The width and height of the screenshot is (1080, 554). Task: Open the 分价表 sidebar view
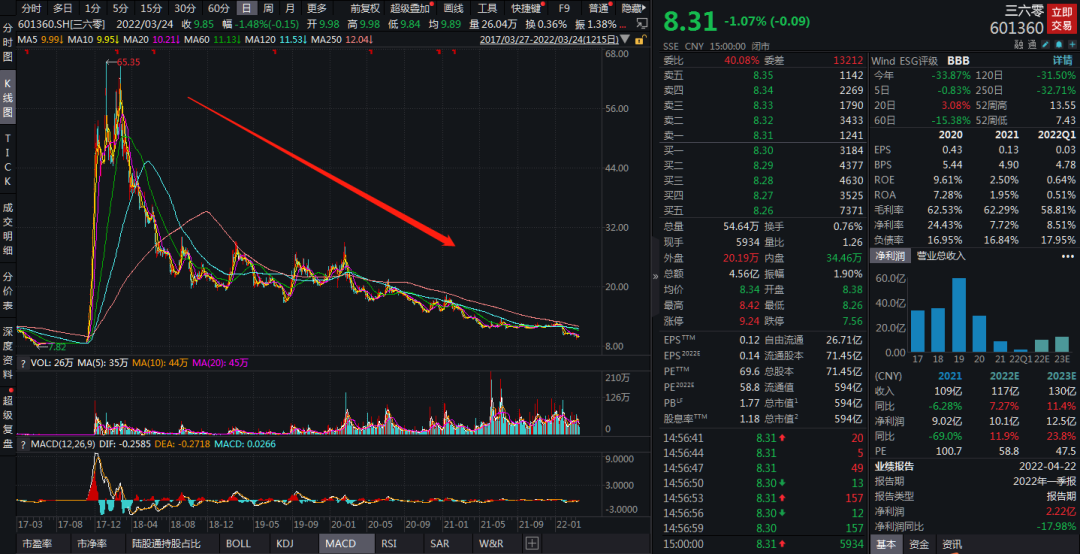pyautogui.click(x=8, y=290)
